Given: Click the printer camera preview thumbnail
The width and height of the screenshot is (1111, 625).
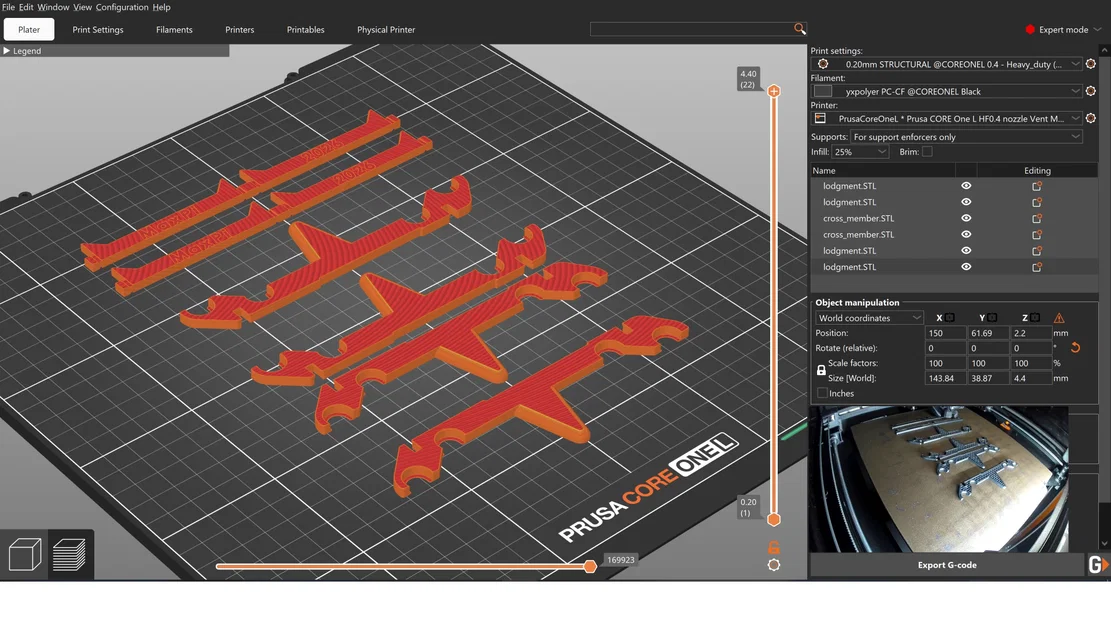Looking at the screenshot, I should tap(939, 479).
